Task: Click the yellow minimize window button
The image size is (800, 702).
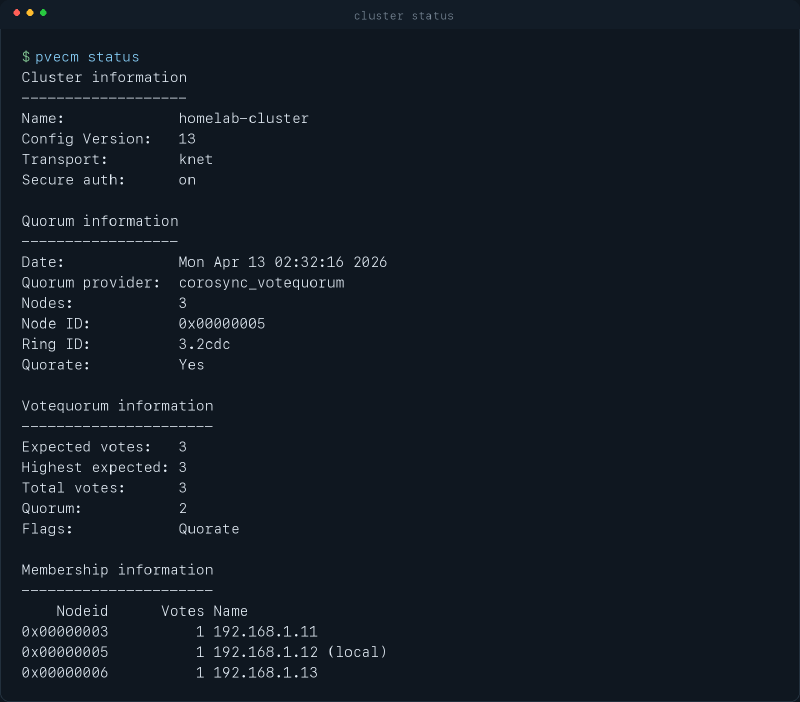Action: click(x=30, y=13)
